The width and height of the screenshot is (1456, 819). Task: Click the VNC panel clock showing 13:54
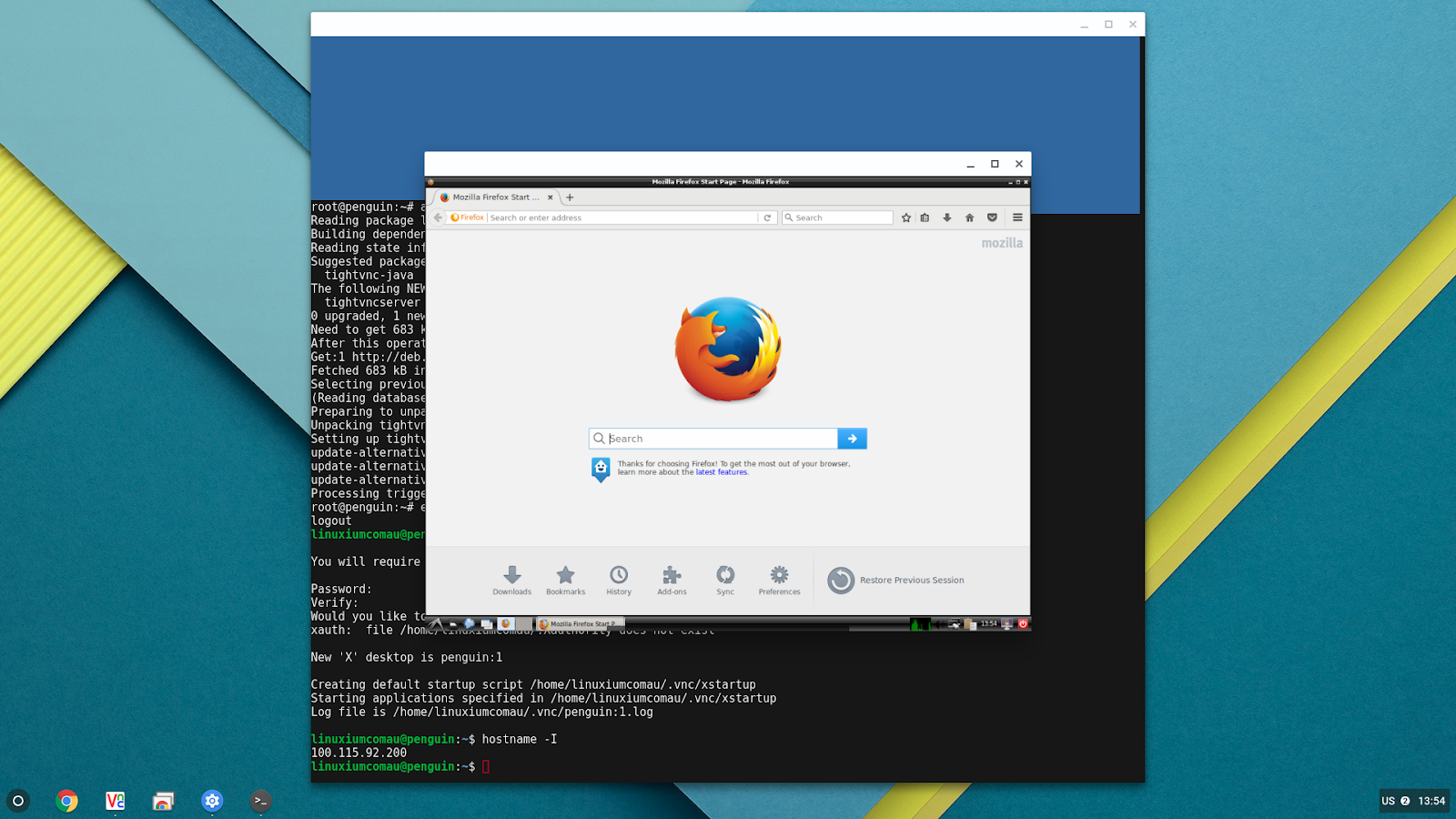(989, 624)
